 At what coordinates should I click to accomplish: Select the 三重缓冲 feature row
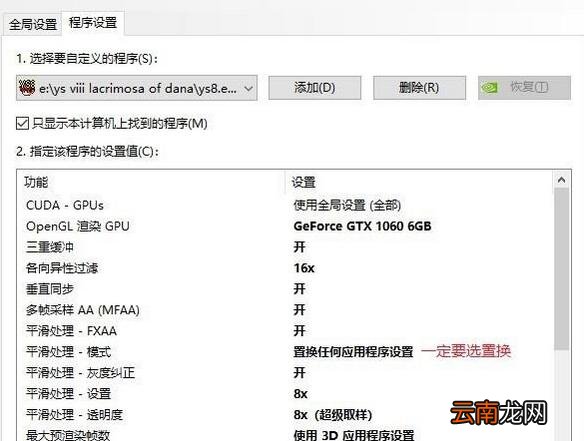tap(285, 247)
